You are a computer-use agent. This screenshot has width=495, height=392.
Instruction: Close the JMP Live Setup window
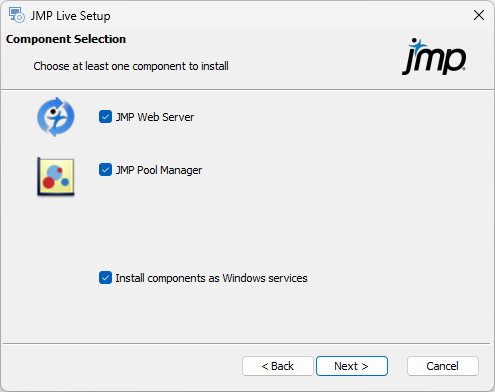[479, 15]
